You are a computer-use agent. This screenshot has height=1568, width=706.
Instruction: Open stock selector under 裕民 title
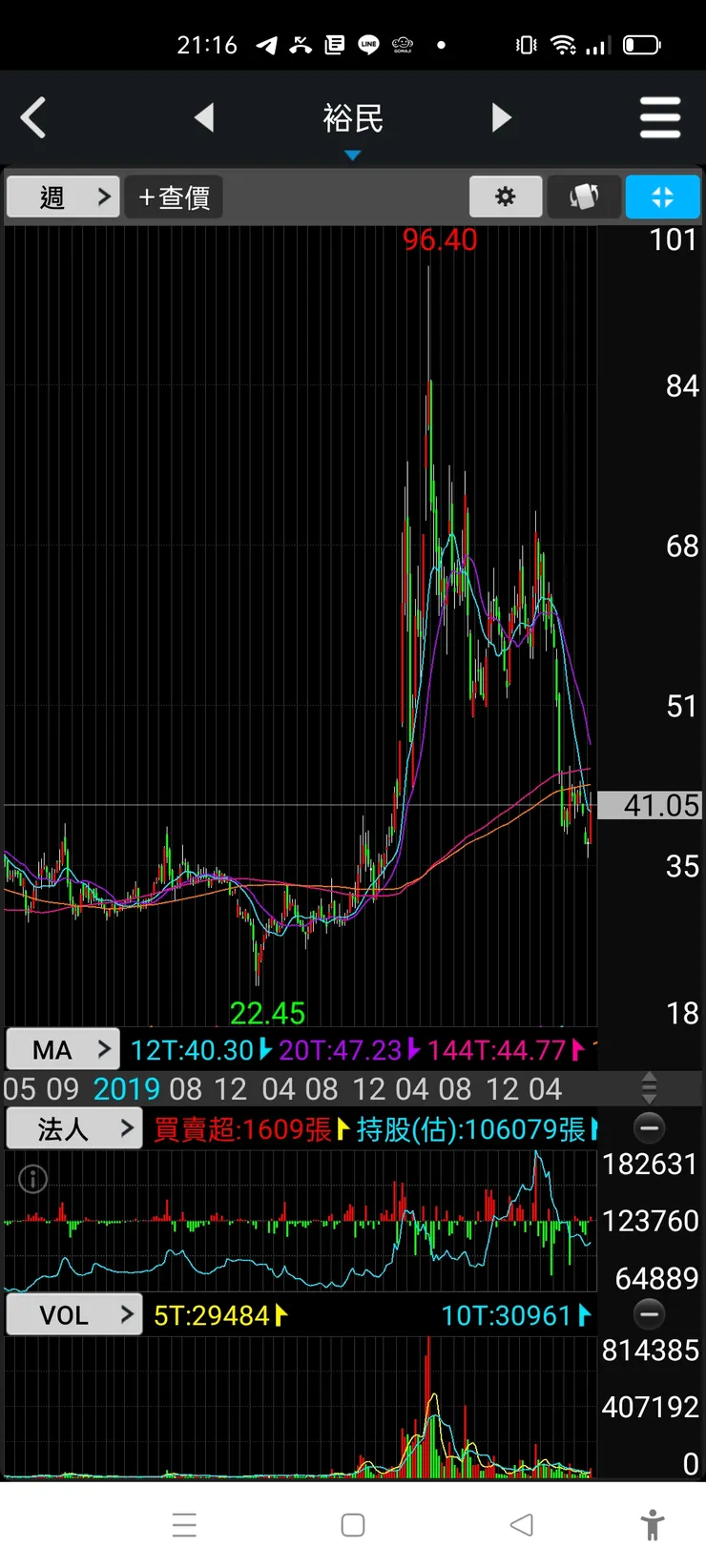pyautogui.click(x=353, y=155)
